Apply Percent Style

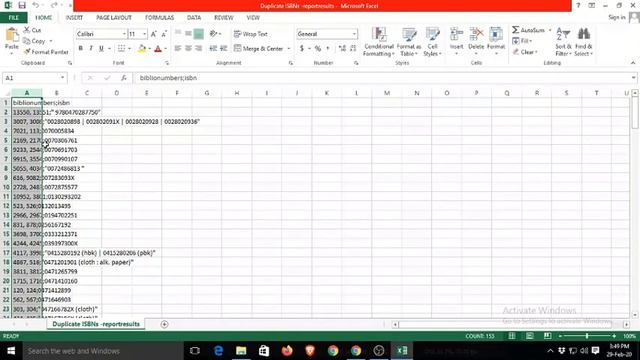point(318,49)
